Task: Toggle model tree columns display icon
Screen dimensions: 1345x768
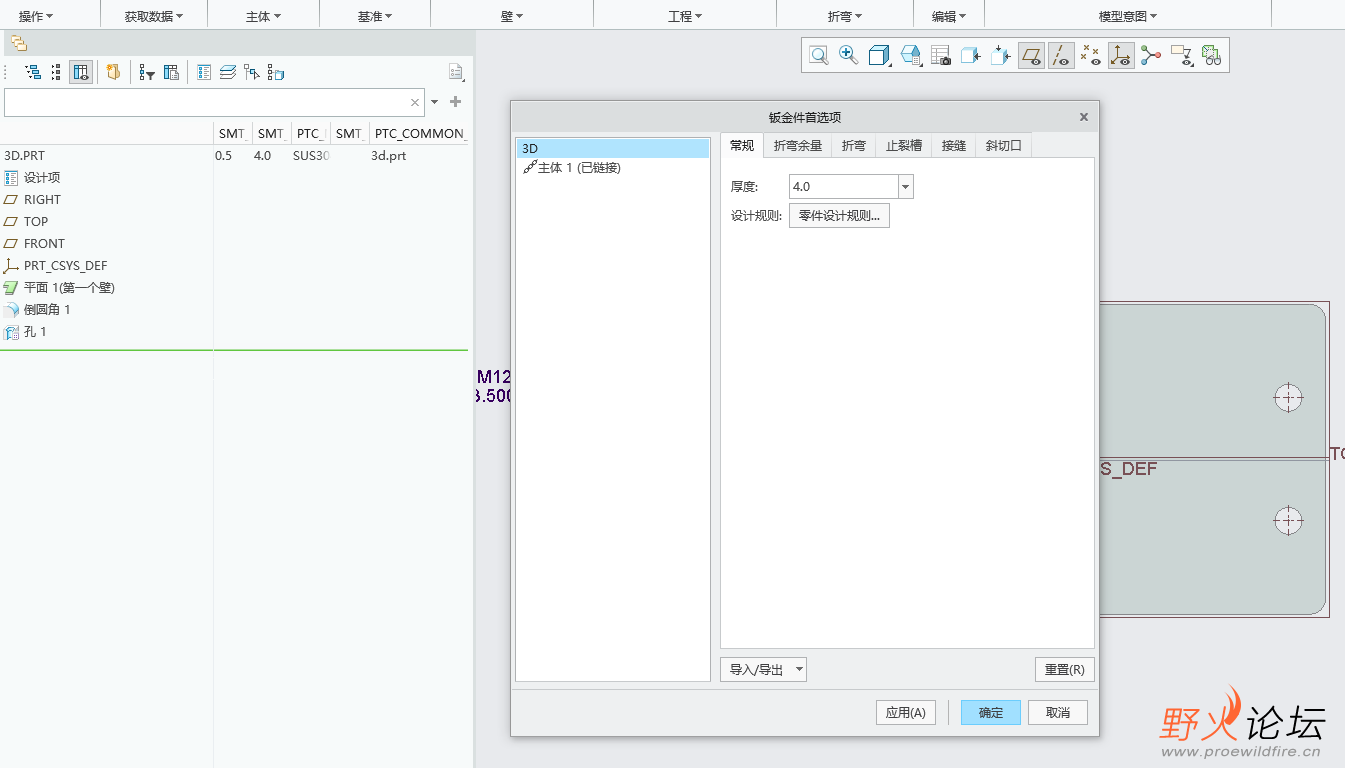Action: 81,72
